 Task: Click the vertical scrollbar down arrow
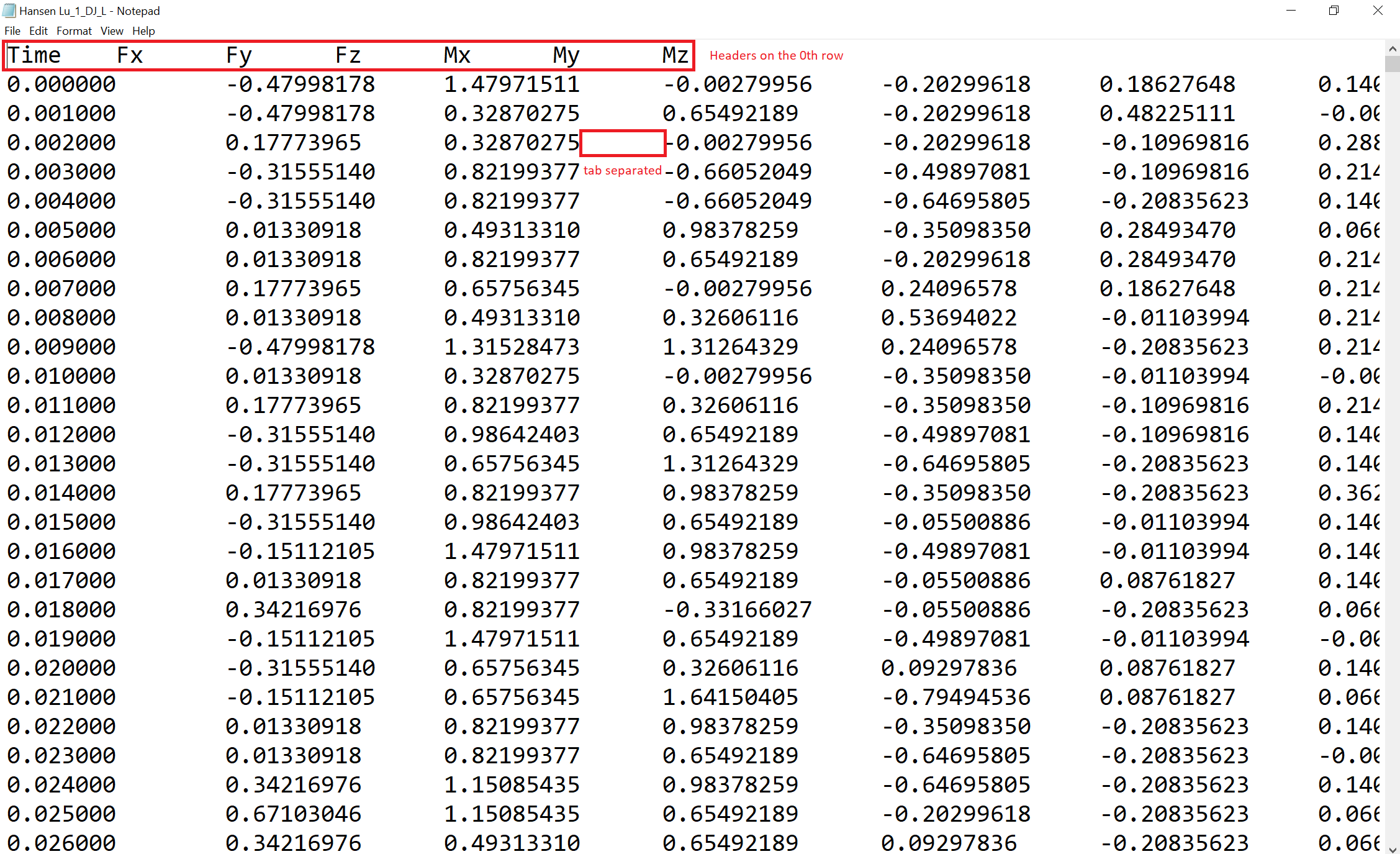pos(1393,848)
